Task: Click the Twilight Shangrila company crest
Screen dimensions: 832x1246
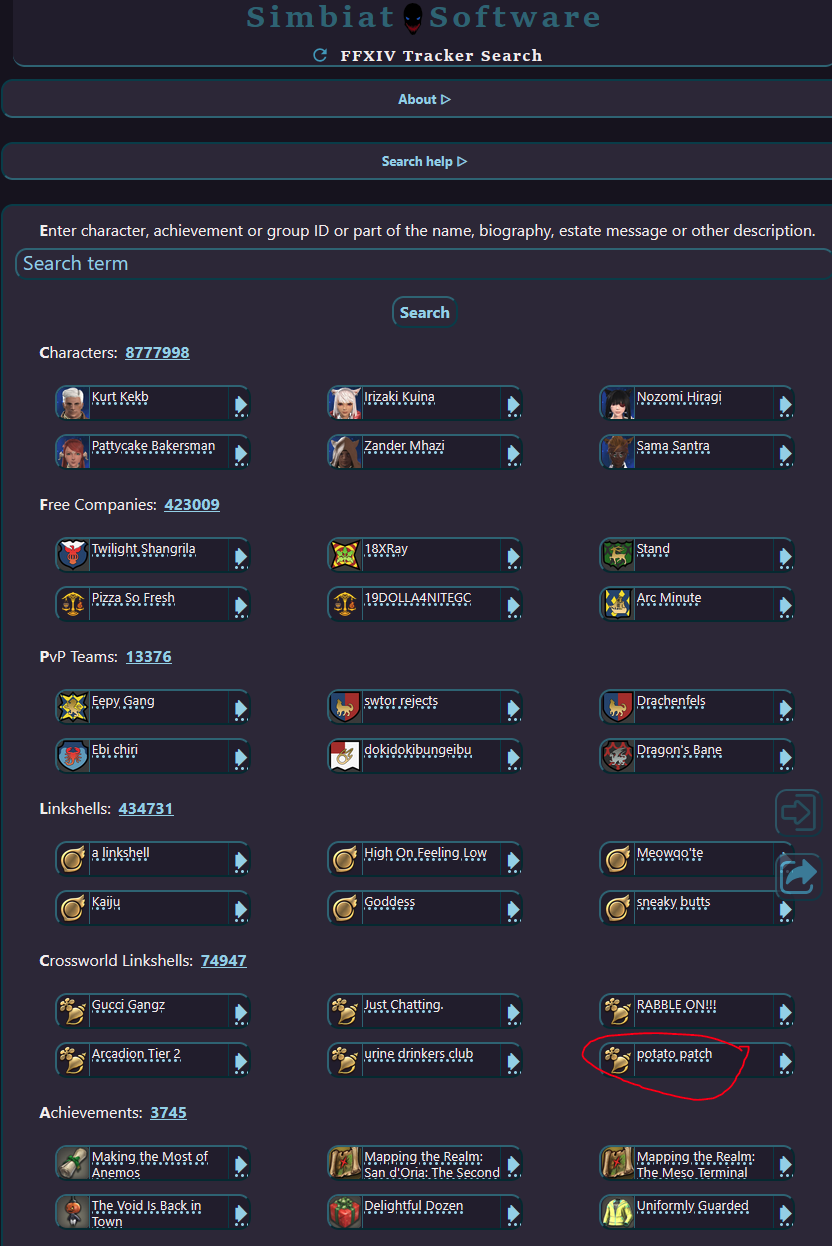Action: (73, 555)
